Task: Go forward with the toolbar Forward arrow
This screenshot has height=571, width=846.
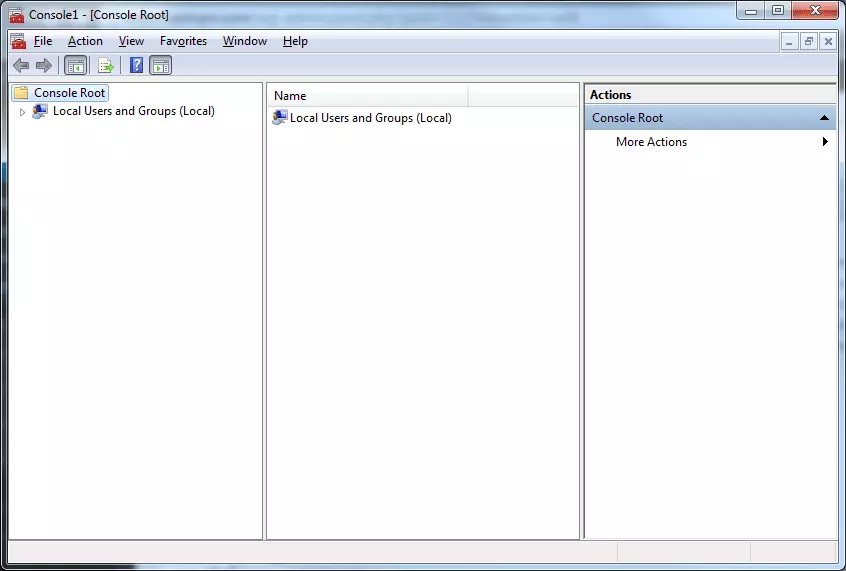Action: pyautogui.click(x=44, y=66)
